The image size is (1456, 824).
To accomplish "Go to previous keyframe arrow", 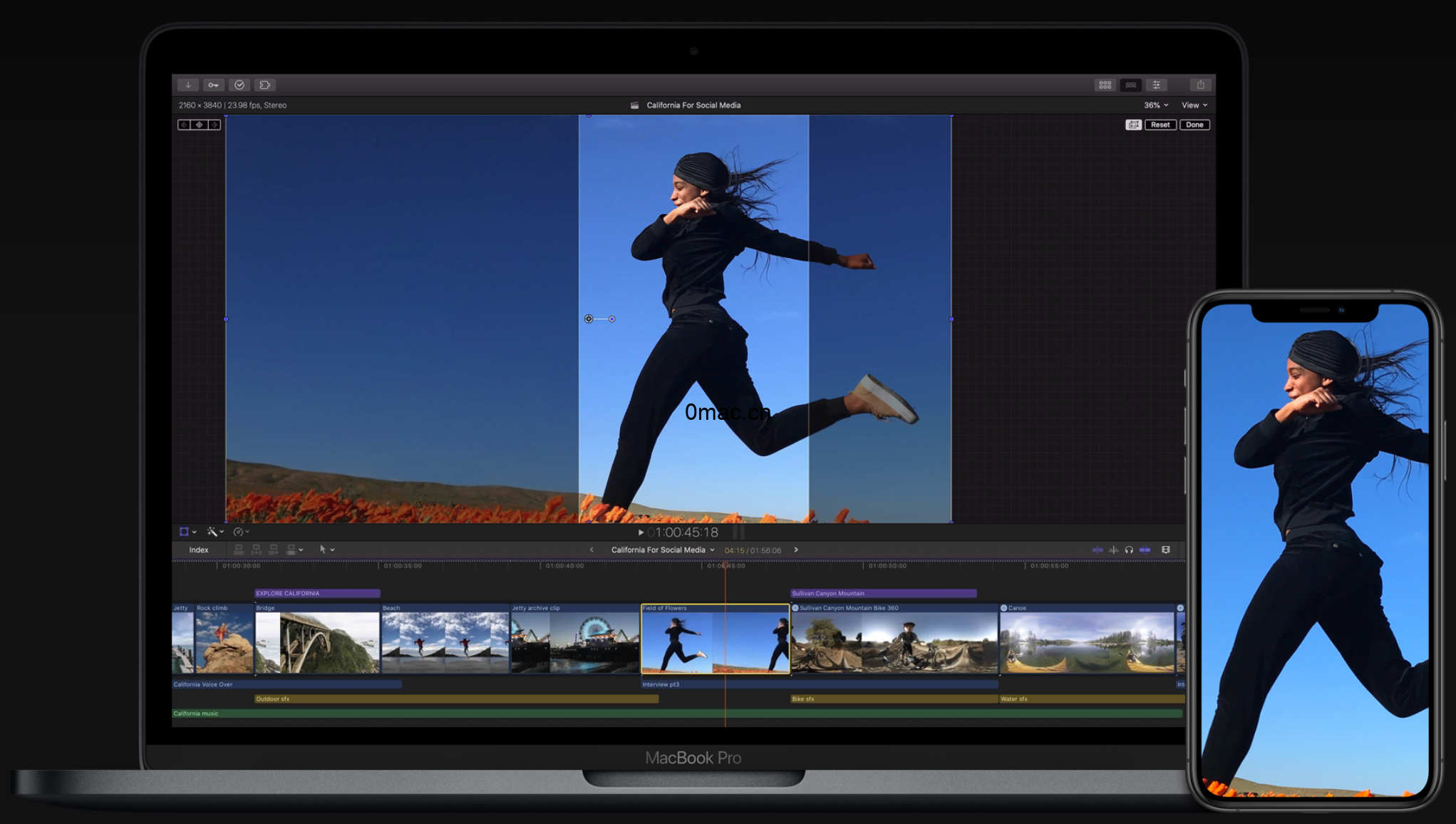I will coord(184,125).
